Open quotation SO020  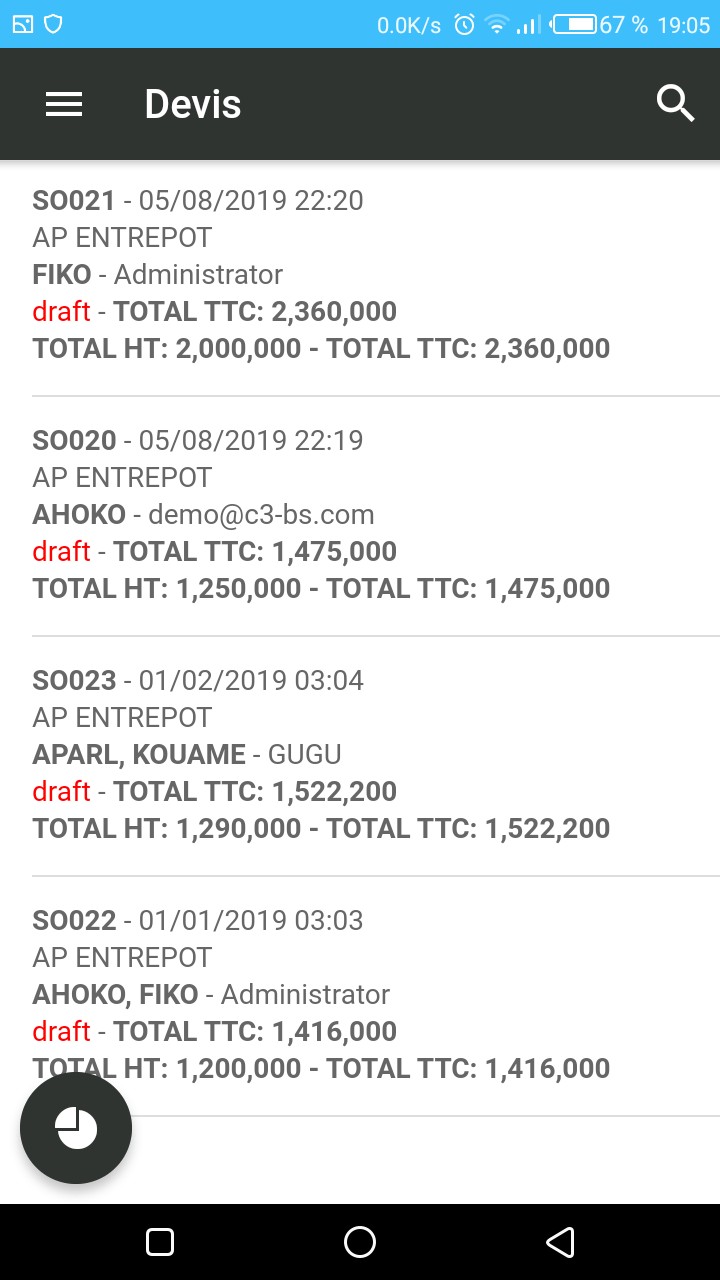coord(74,440)
